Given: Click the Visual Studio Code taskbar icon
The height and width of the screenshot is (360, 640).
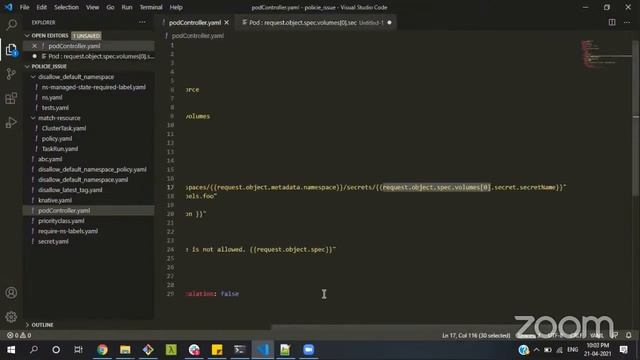Looking at the screenshot, I should point(262,350).
